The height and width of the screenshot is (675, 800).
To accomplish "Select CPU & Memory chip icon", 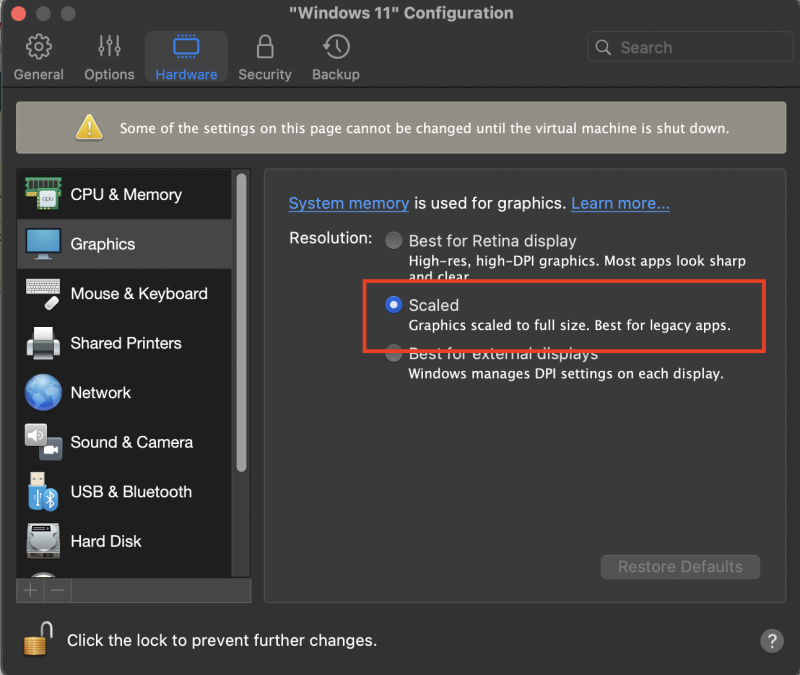I will pyautogui.click(x=43, y=193).
